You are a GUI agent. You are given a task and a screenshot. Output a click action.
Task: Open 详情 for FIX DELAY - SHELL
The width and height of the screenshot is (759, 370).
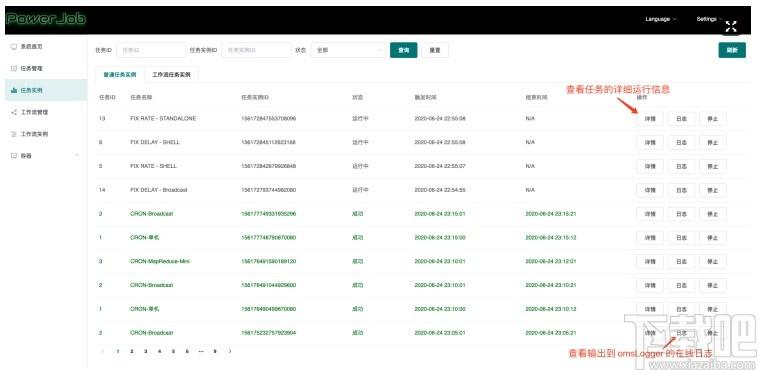(x=650, y=142)
